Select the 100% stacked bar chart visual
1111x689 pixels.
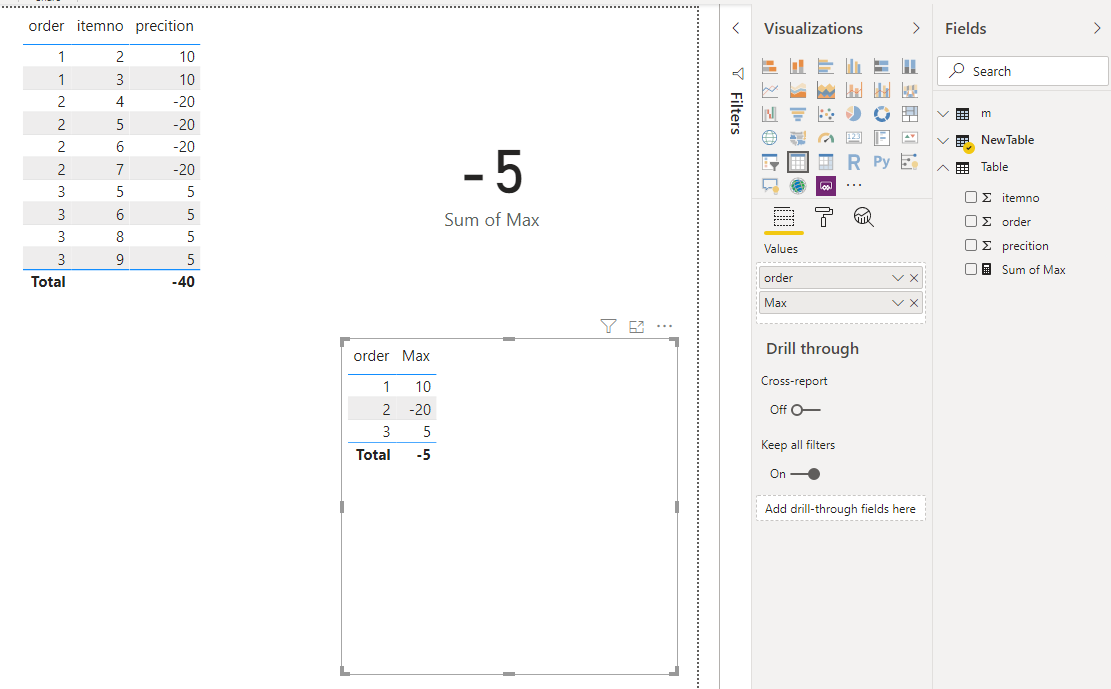[x=881, y=67]
